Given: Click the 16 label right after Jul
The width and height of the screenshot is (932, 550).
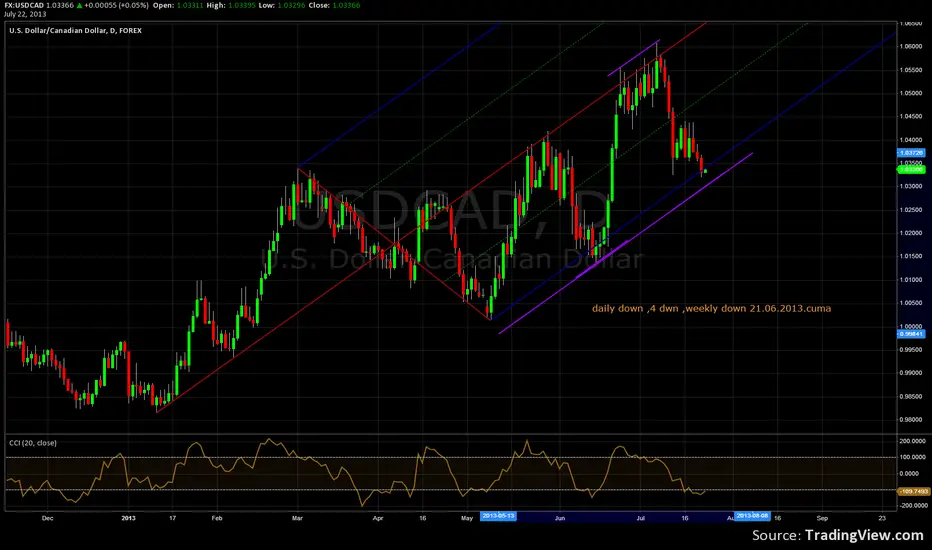Looking at the screenshot, I should pos(685,518).
